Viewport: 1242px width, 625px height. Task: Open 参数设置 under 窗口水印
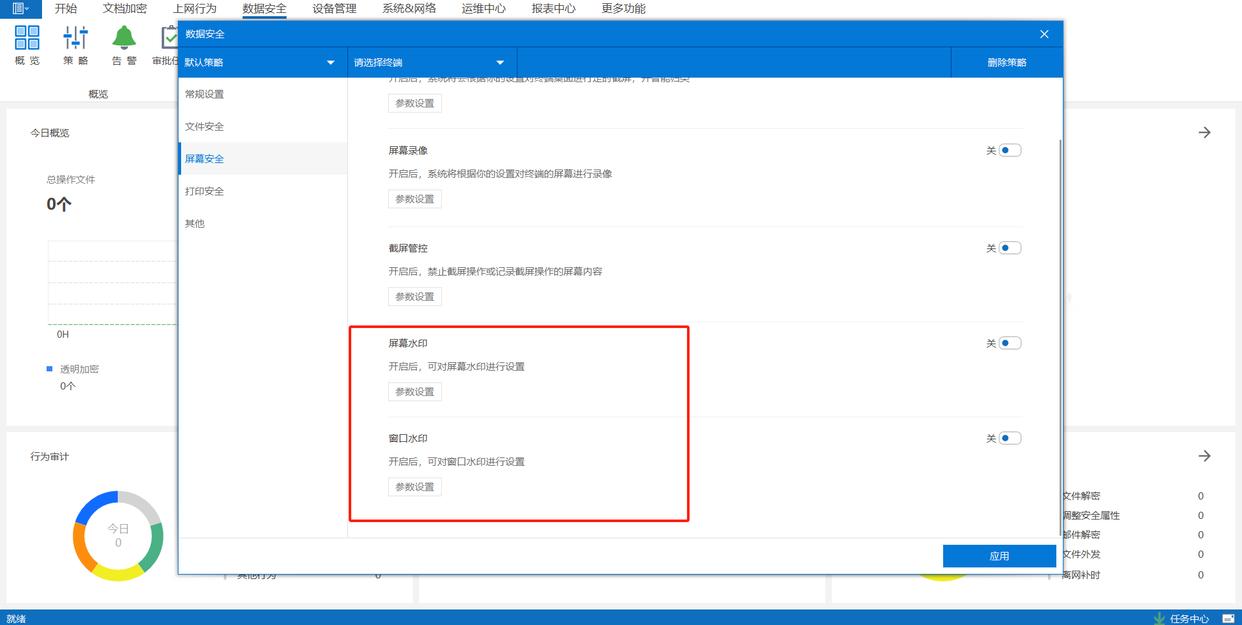click(415, 487)
